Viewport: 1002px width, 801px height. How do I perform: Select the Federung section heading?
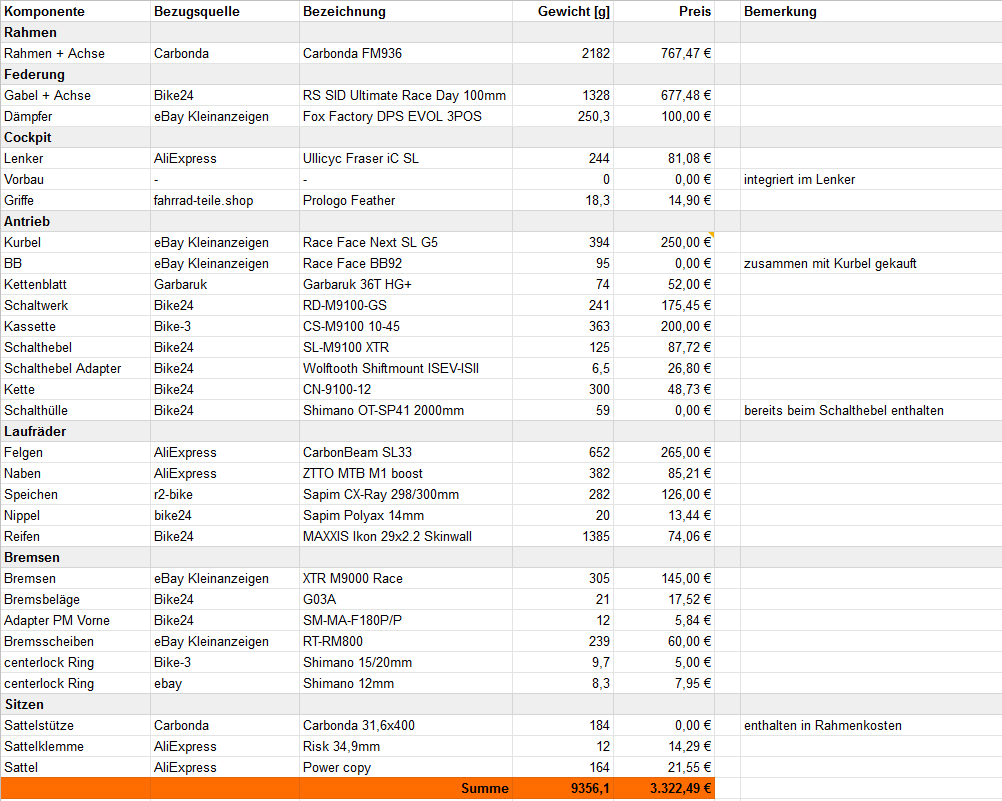[75, 74]
